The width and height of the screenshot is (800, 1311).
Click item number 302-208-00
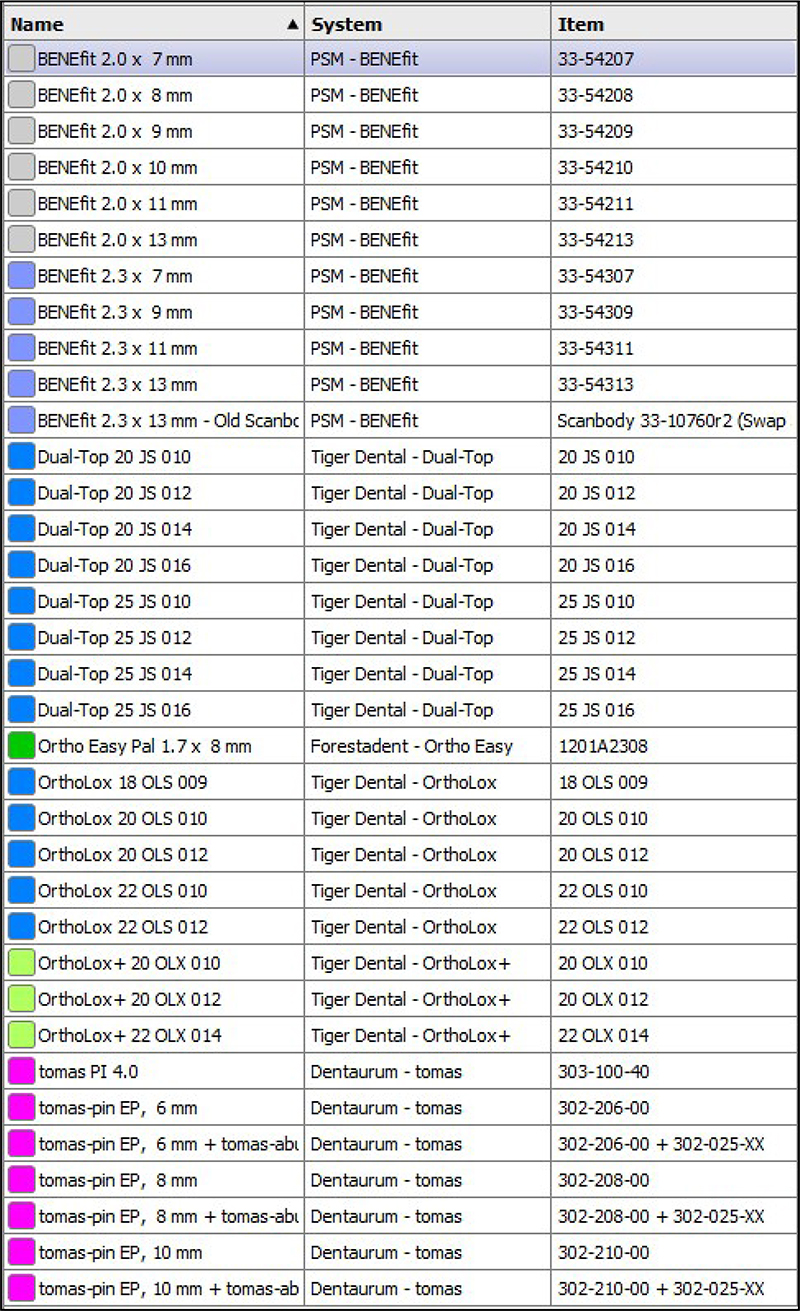click(603, 1180)
